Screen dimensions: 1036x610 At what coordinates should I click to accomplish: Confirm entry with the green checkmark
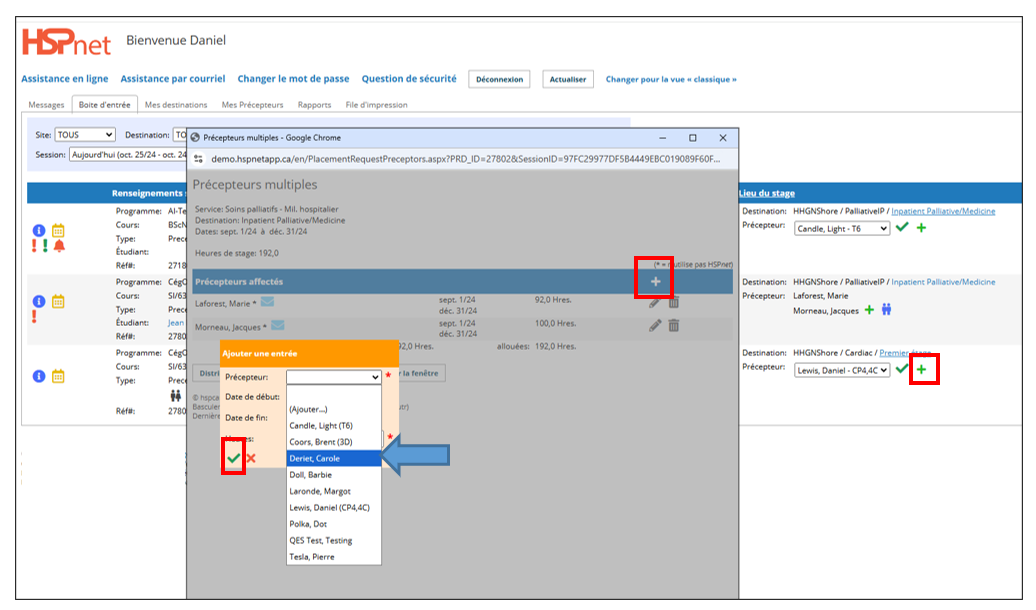[233, 458]
